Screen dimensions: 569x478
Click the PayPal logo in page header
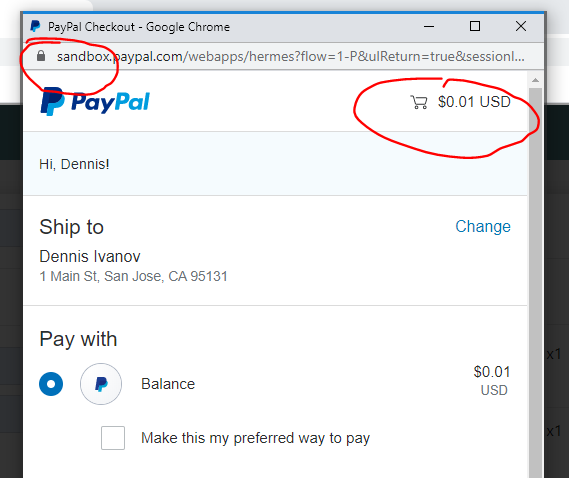[x=95, y=102]
